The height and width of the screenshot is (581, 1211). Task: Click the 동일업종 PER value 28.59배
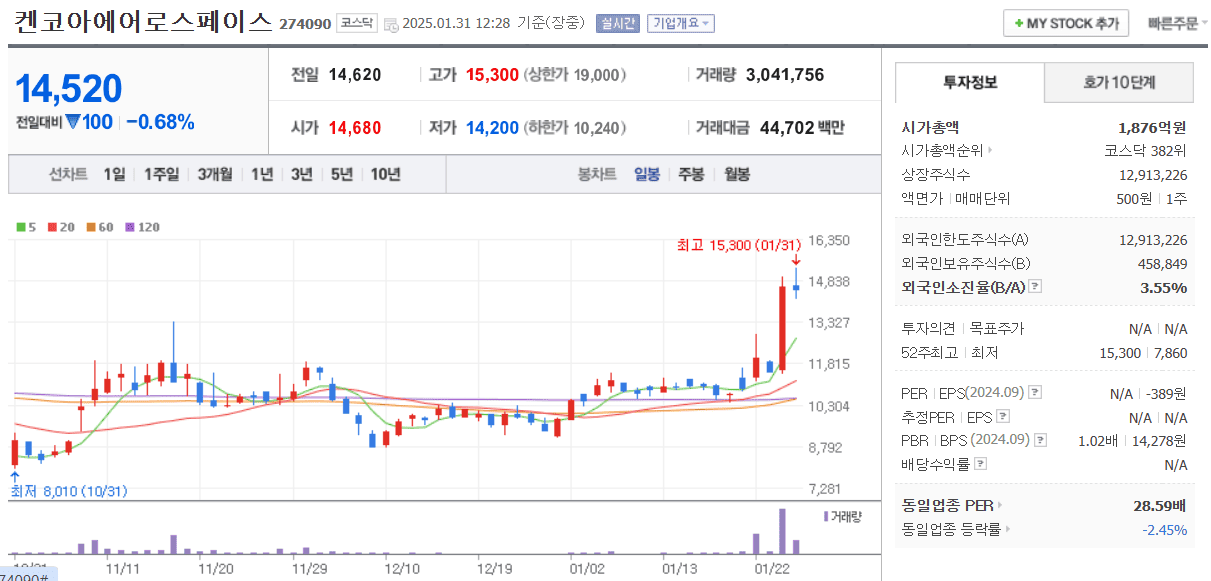click(1160, 506)
